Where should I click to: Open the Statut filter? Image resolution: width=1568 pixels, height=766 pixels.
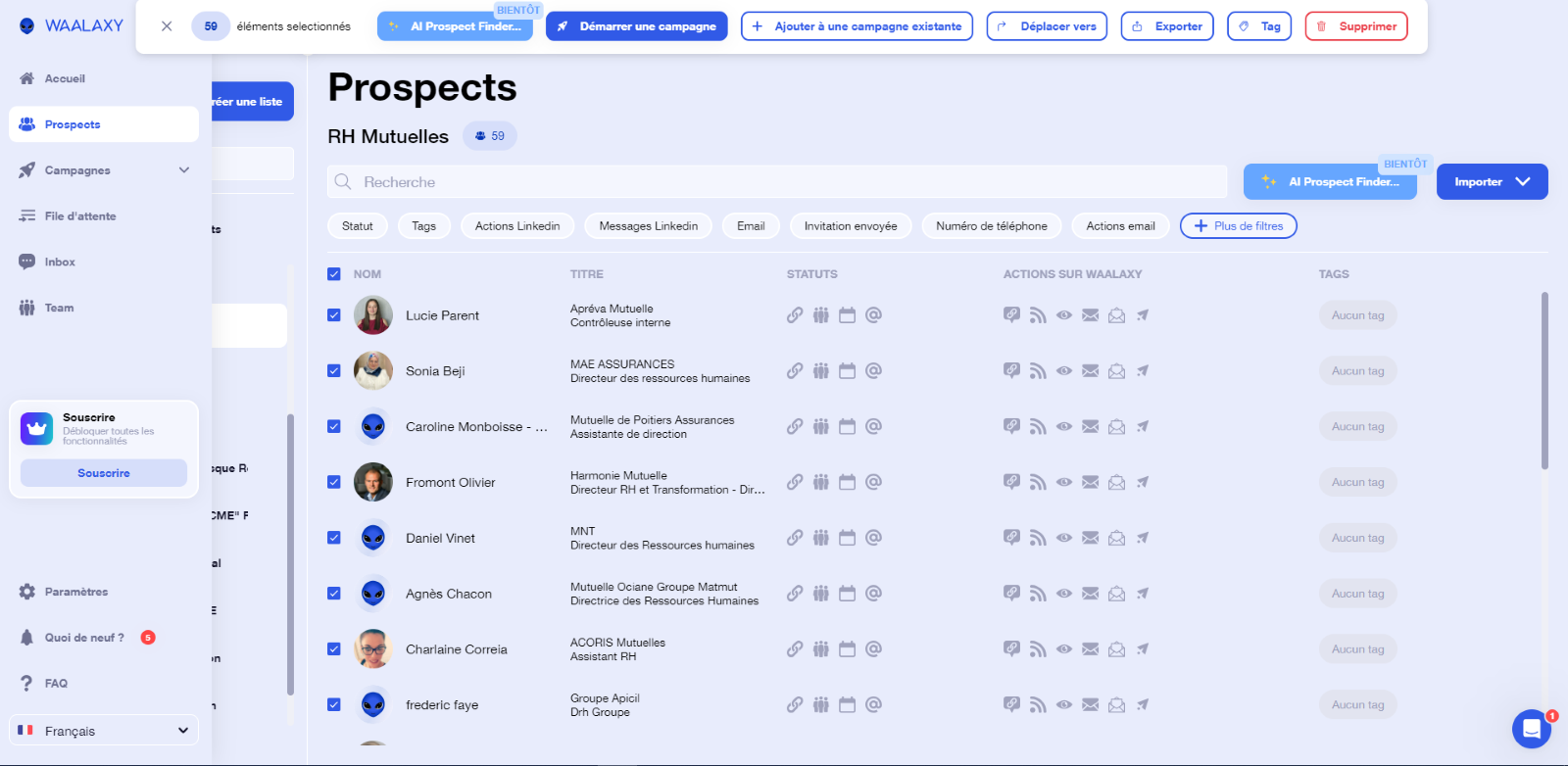tap(358, 226)
